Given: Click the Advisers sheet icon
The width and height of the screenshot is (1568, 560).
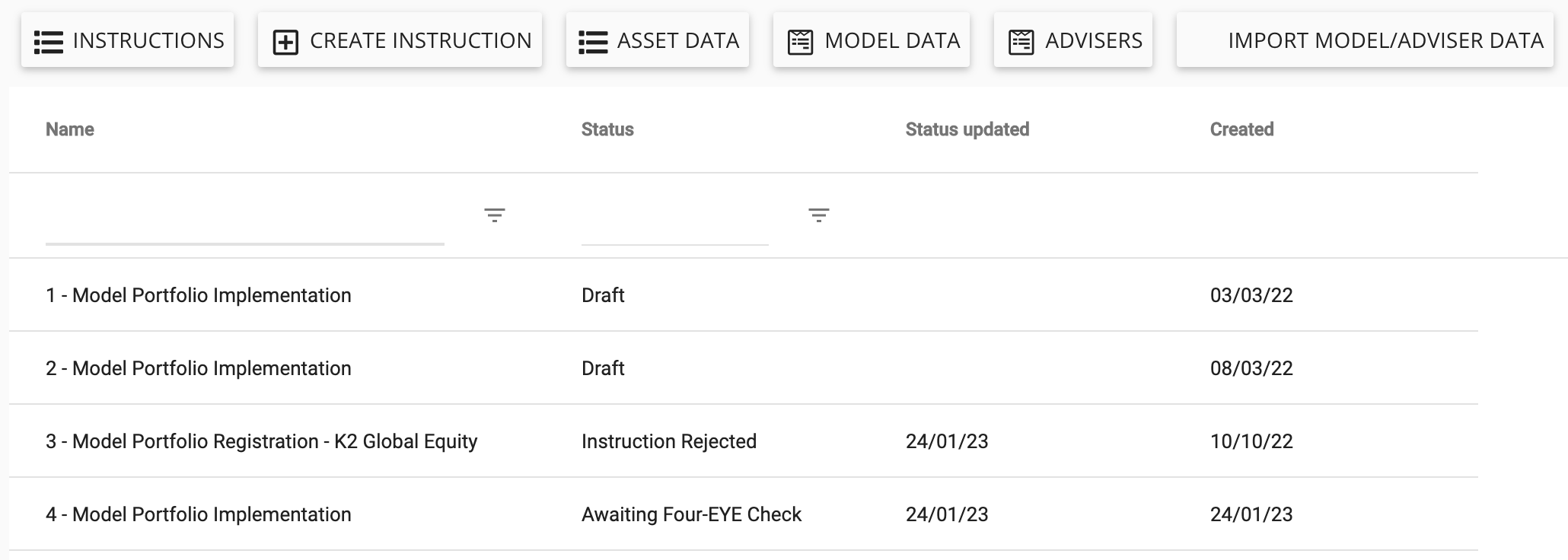Looking at the screenshot, I should (x=1021, y=42).
